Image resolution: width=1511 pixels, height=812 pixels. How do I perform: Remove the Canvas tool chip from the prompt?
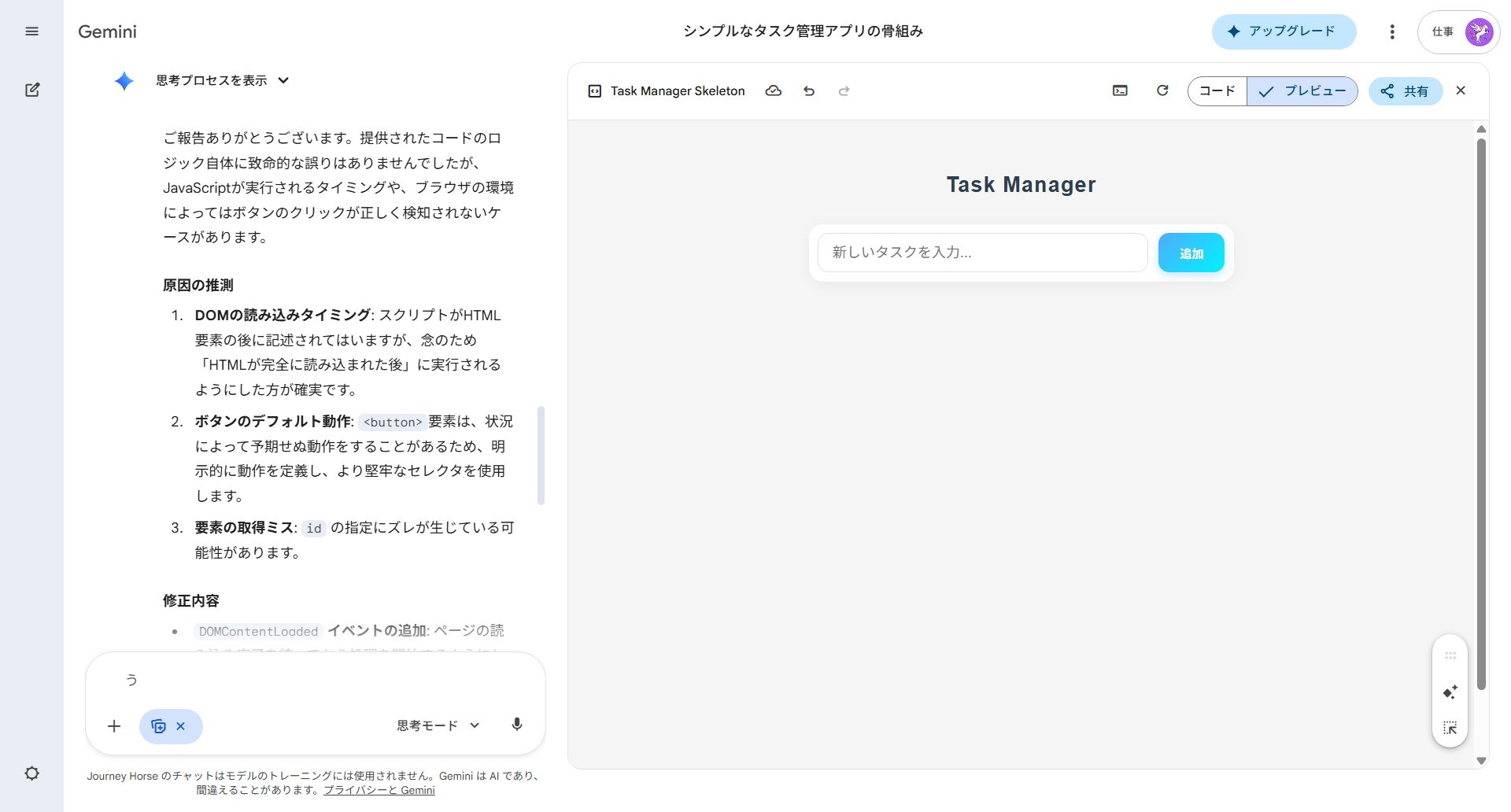tap(182, 726)
